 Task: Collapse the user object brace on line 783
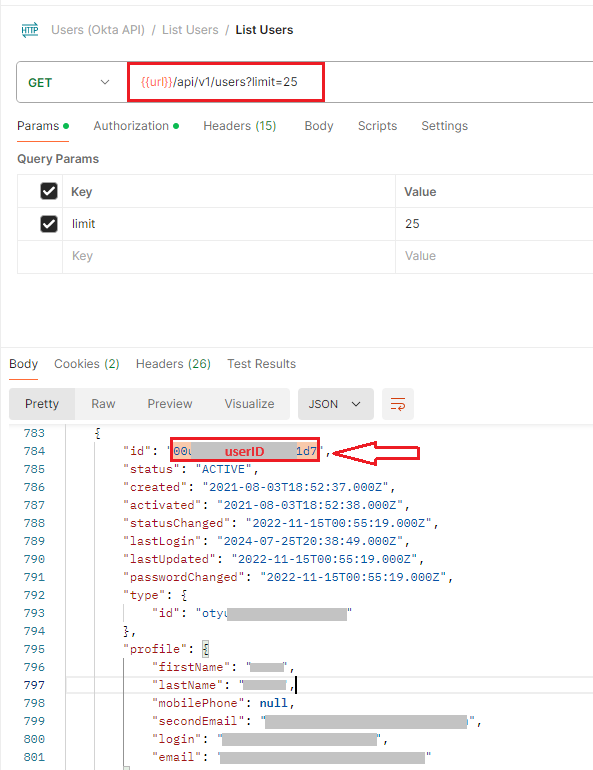(x=98, y=433)
